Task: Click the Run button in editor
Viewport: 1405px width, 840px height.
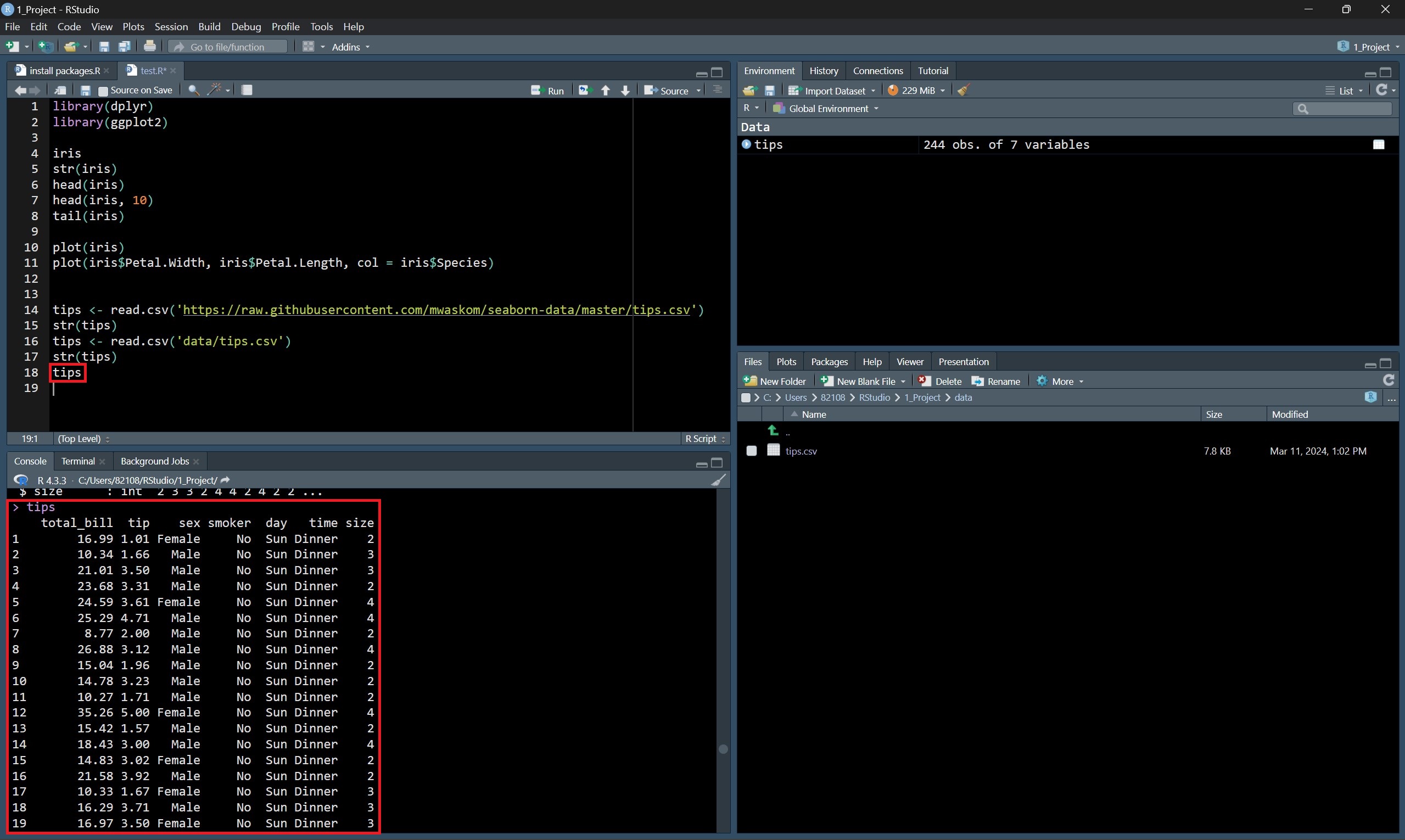Action: [547, 91]
